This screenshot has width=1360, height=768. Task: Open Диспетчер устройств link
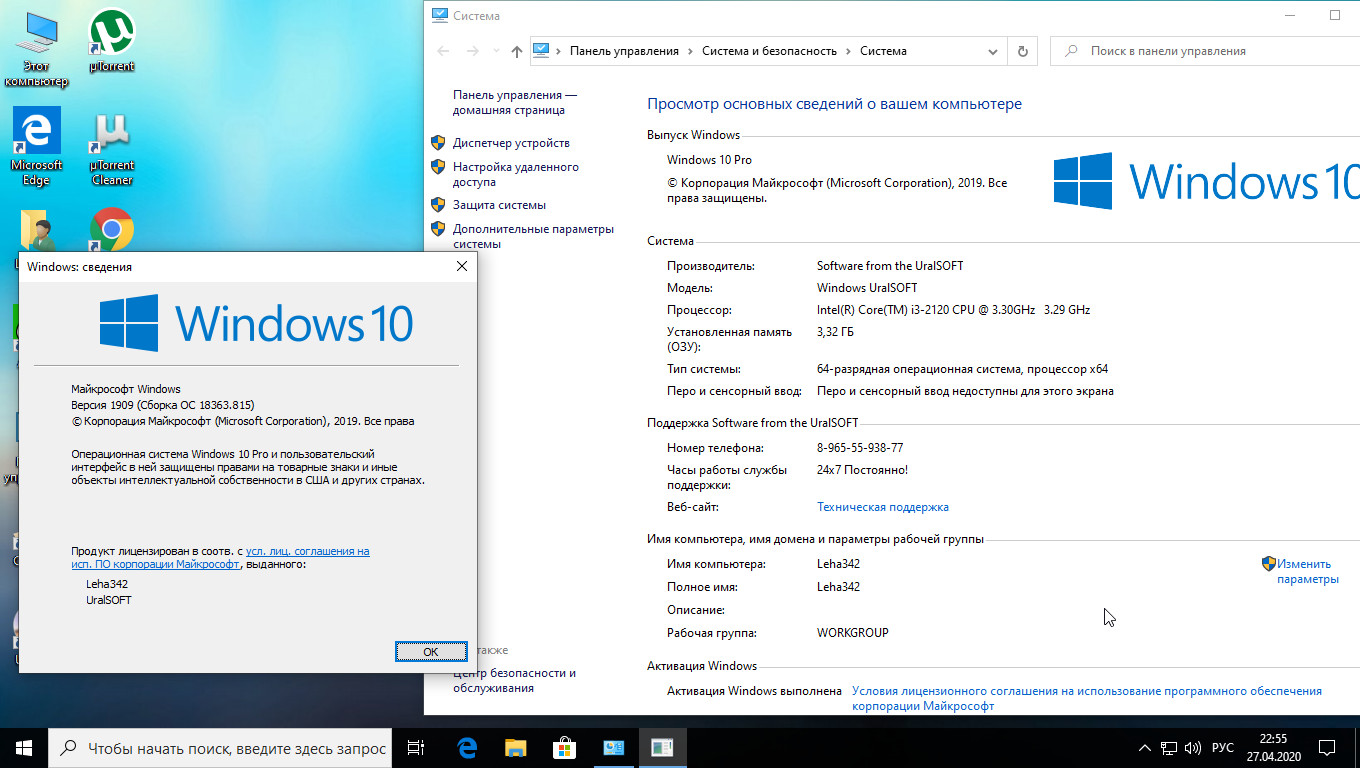tap(511, 143)
